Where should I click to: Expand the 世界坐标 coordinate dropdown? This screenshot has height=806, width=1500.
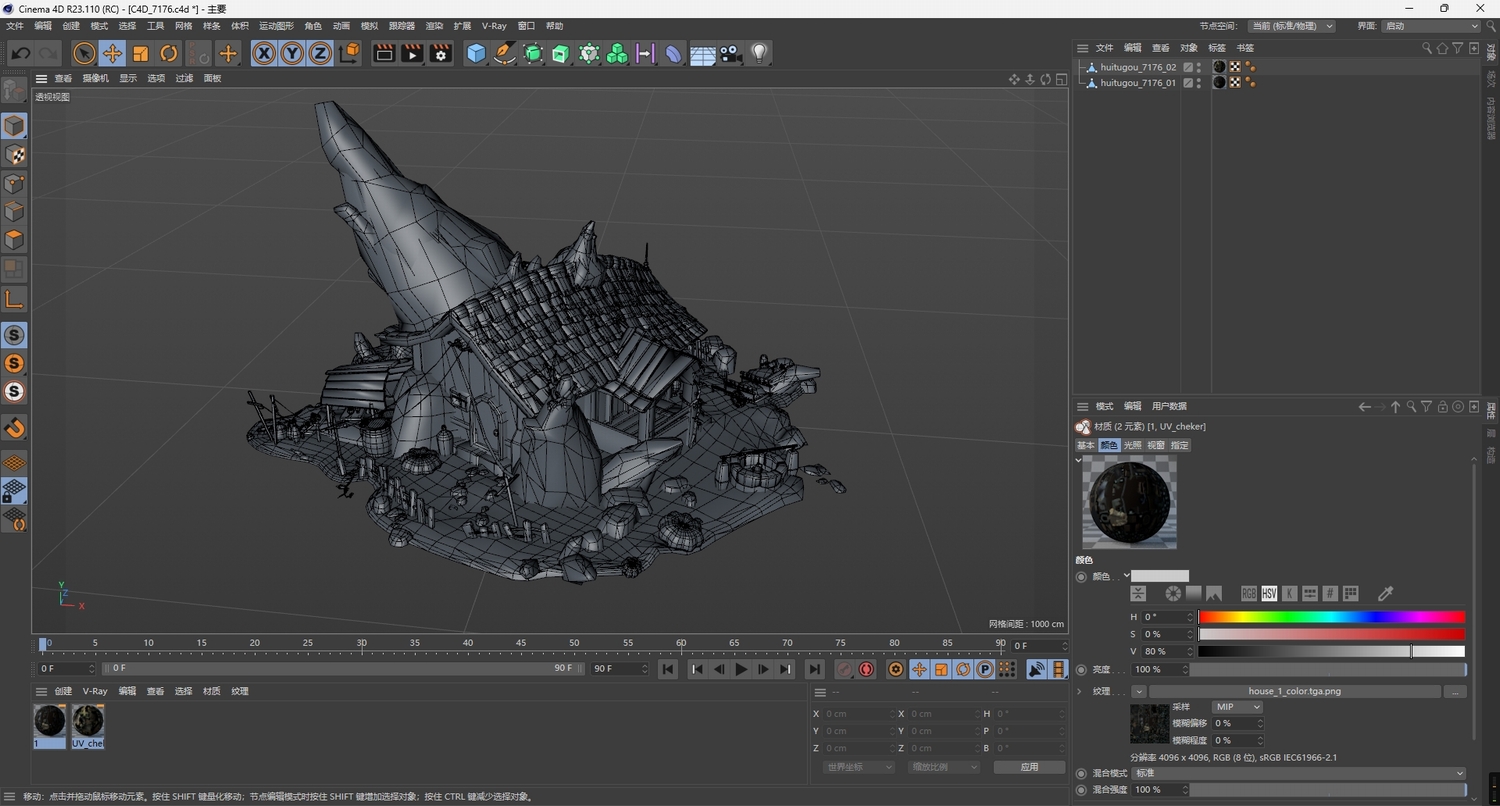click(x=858, y=767)
